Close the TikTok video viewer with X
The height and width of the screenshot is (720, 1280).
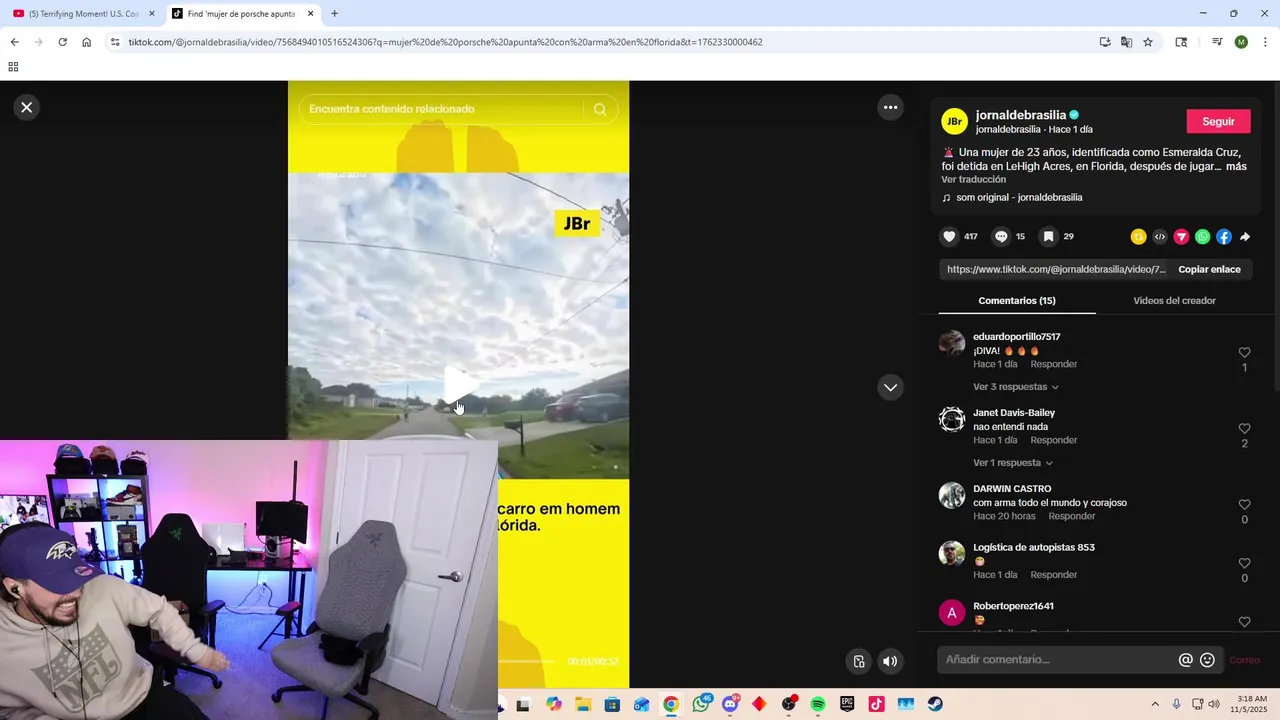point(27,107)
